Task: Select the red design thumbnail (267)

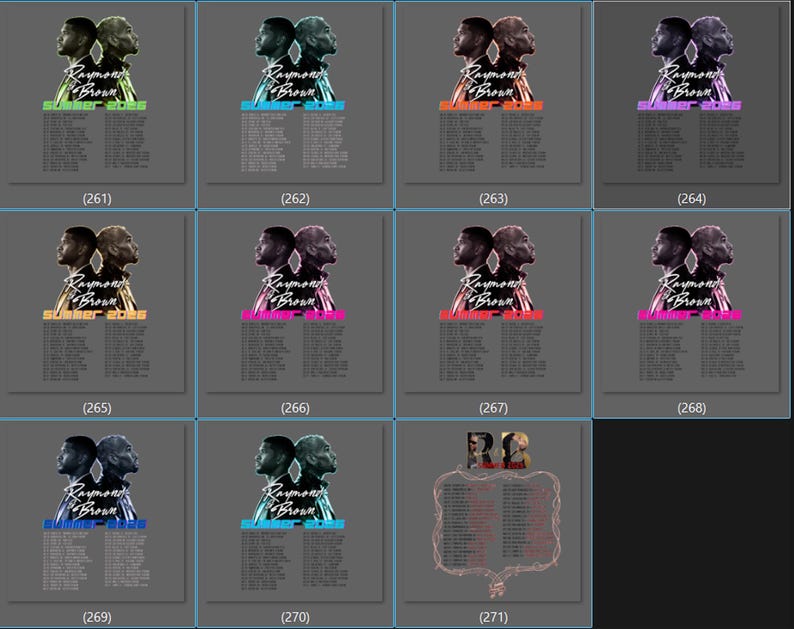Action: (x=493, y=304)
